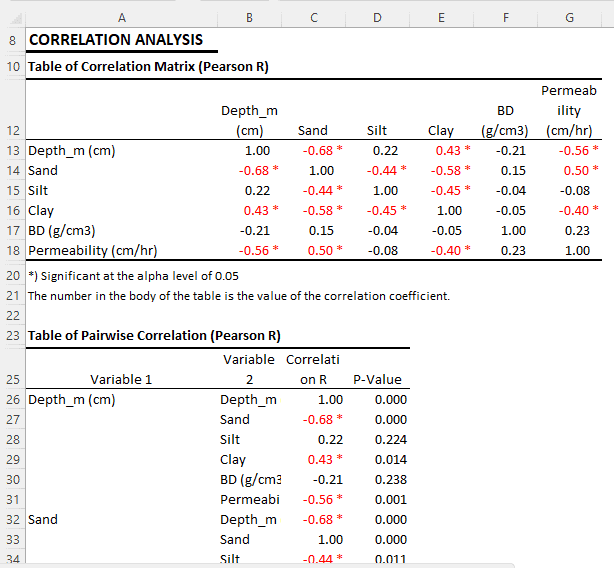Click row number 26
The image size is (614, 568).
pyautogui.click(x=12, y=400)
